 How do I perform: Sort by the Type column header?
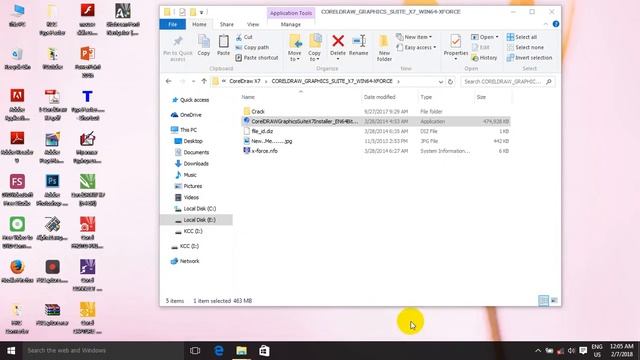point(426,97)
